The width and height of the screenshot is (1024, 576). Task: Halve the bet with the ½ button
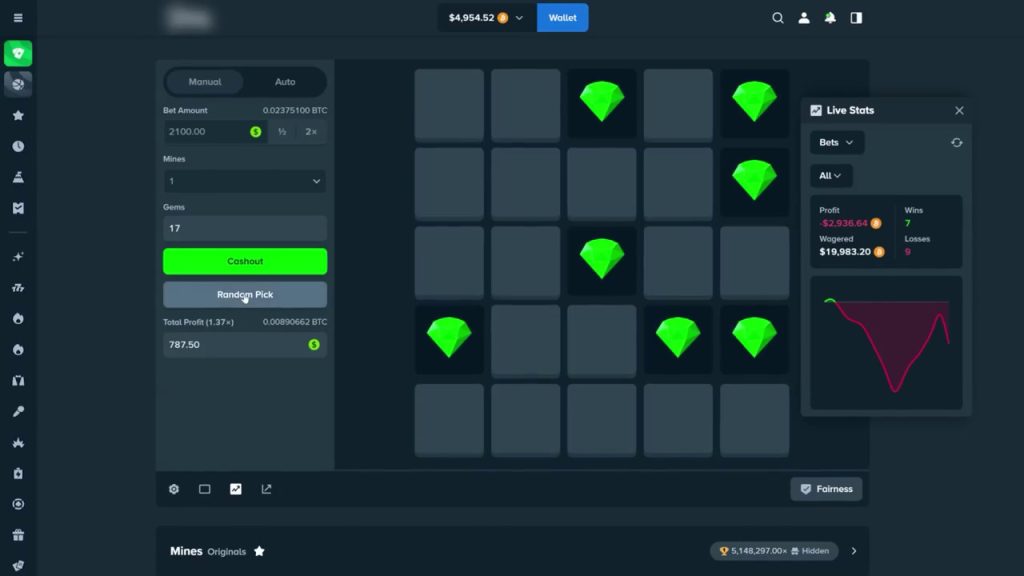tap(282, 132)
